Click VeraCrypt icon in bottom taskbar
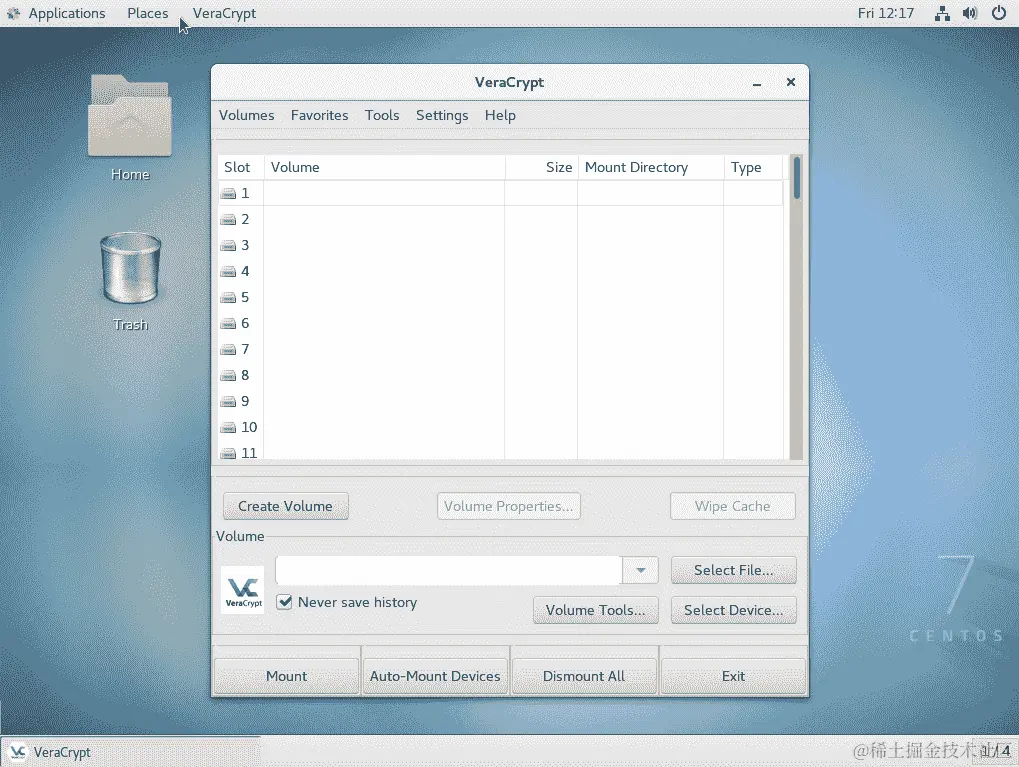The width and height of the screenshot is (1019, 767). point(18,752)
